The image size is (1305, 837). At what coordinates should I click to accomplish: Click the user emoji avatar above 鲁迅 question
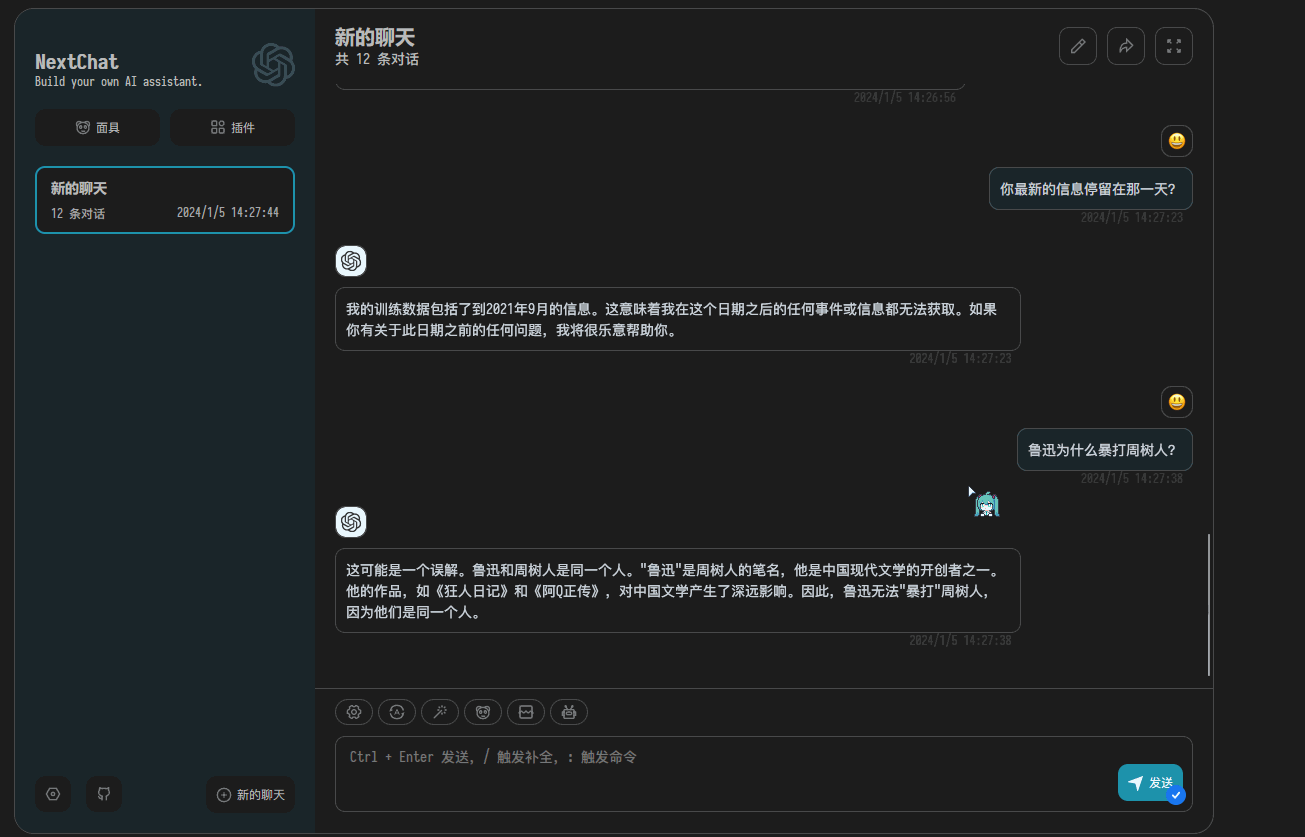[x=1176, y=402]
